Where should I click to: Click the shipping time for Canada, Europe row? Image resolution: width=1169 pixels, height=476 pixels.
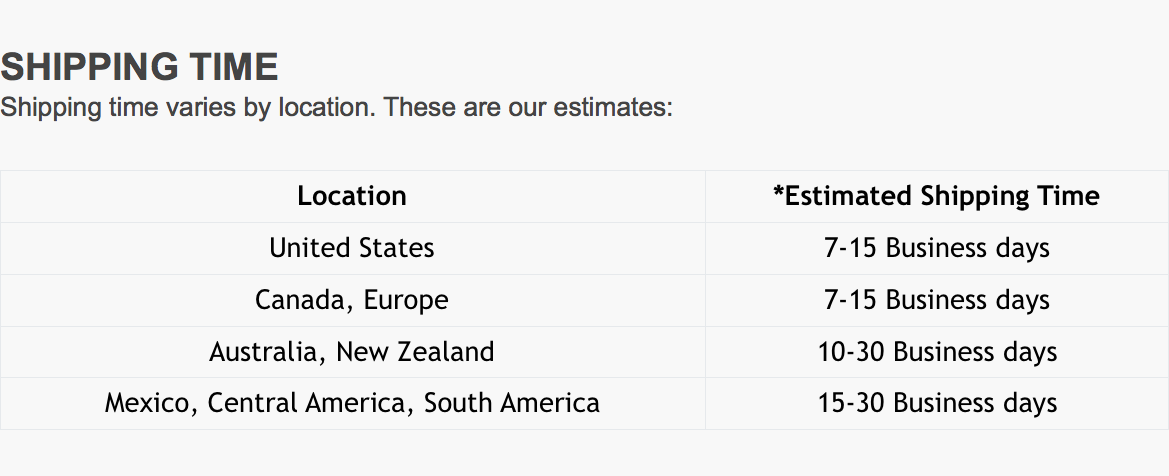(937, 300)
